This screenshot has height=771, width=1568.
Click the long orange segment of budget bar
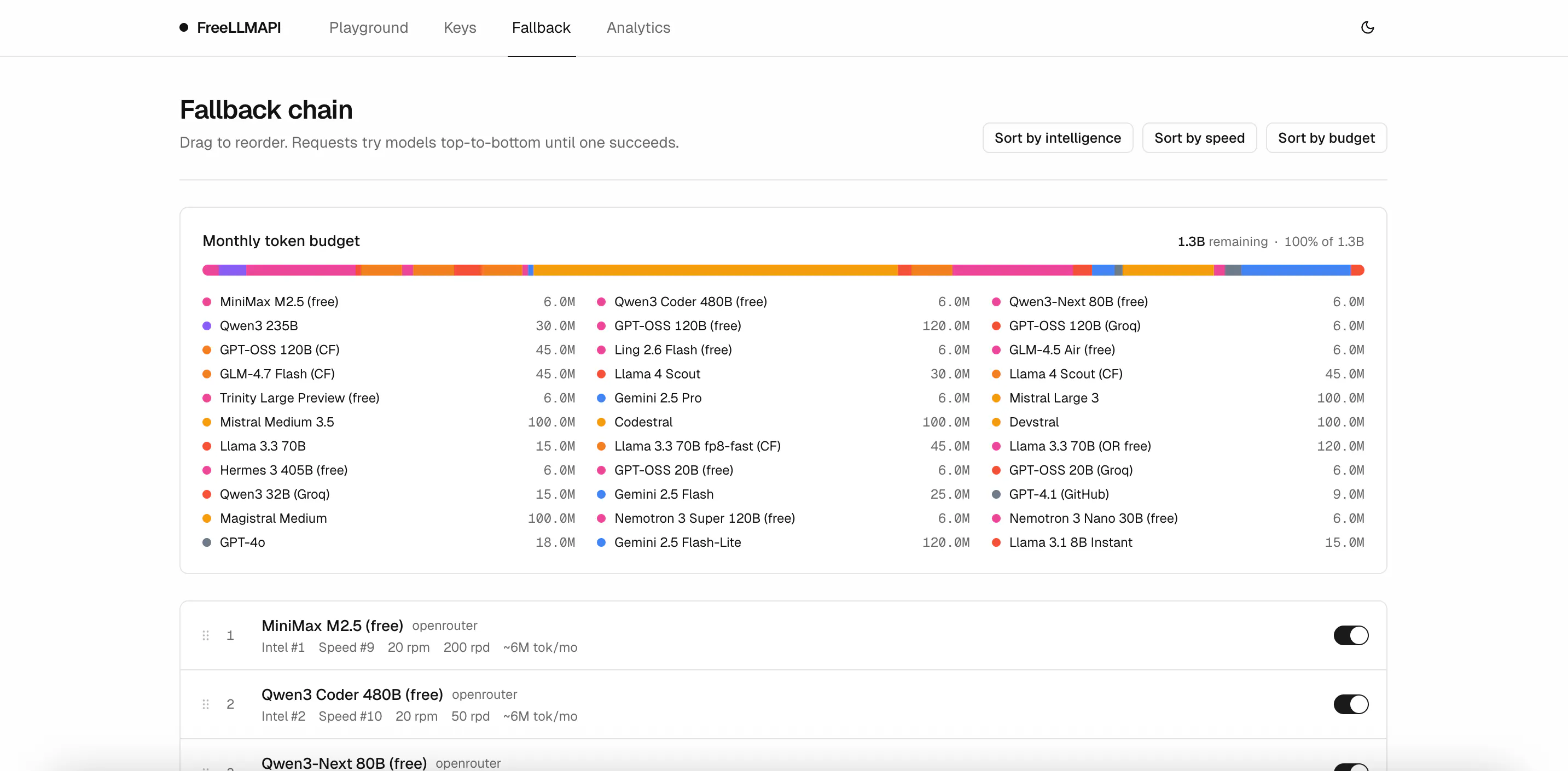(x=715, y=270)
